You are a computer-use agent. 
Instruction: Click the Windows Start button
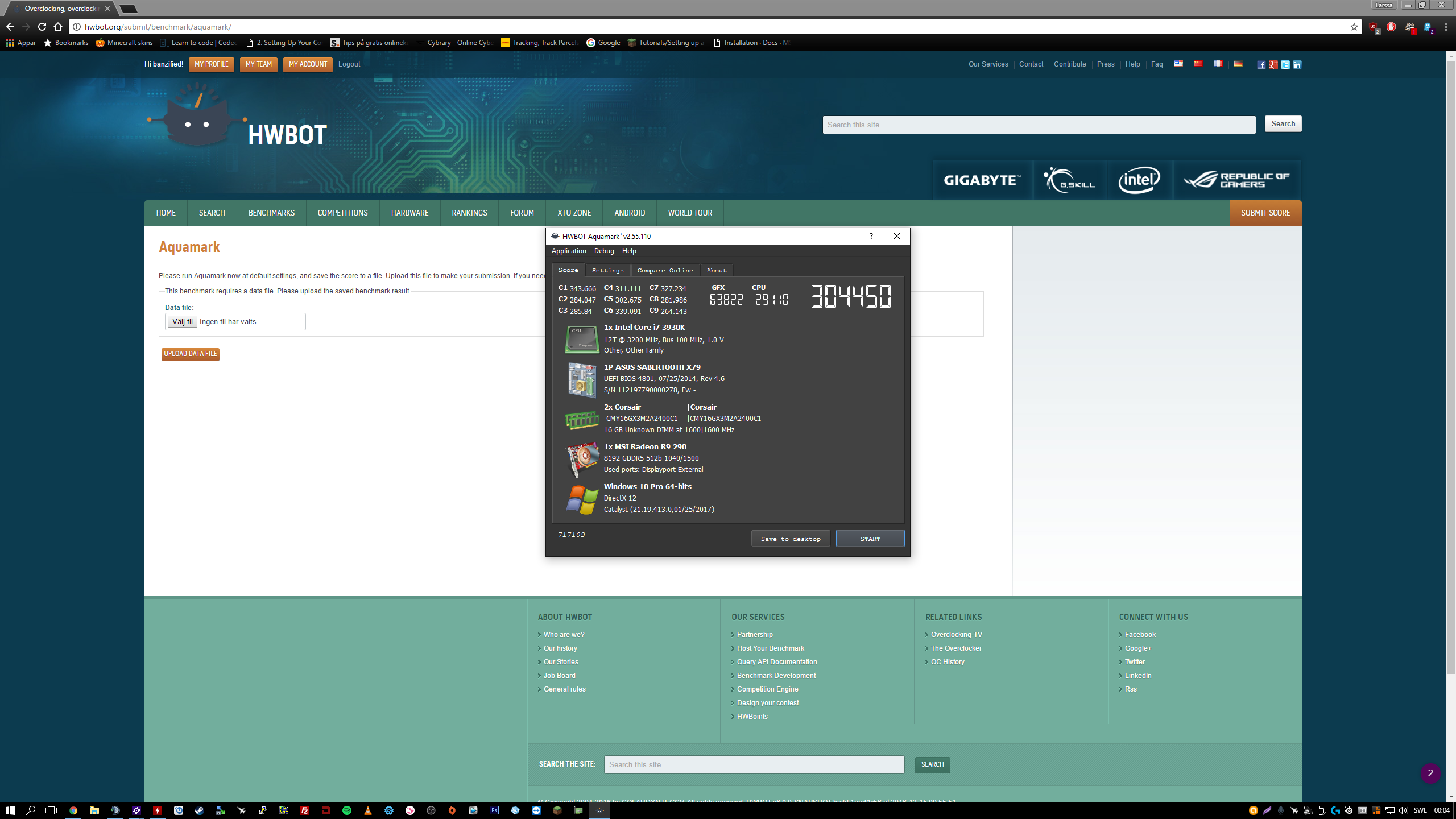(10, 810)
